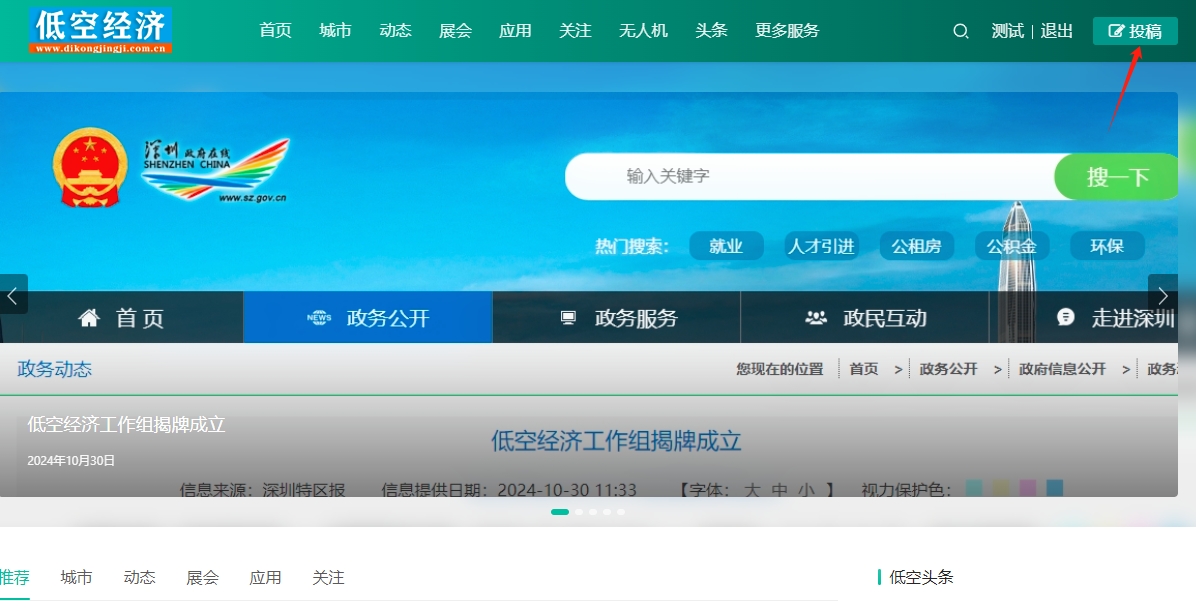Switch to the 展会 content tab
This screenshot has height=610, width=1196.
[x=202, y=577]
